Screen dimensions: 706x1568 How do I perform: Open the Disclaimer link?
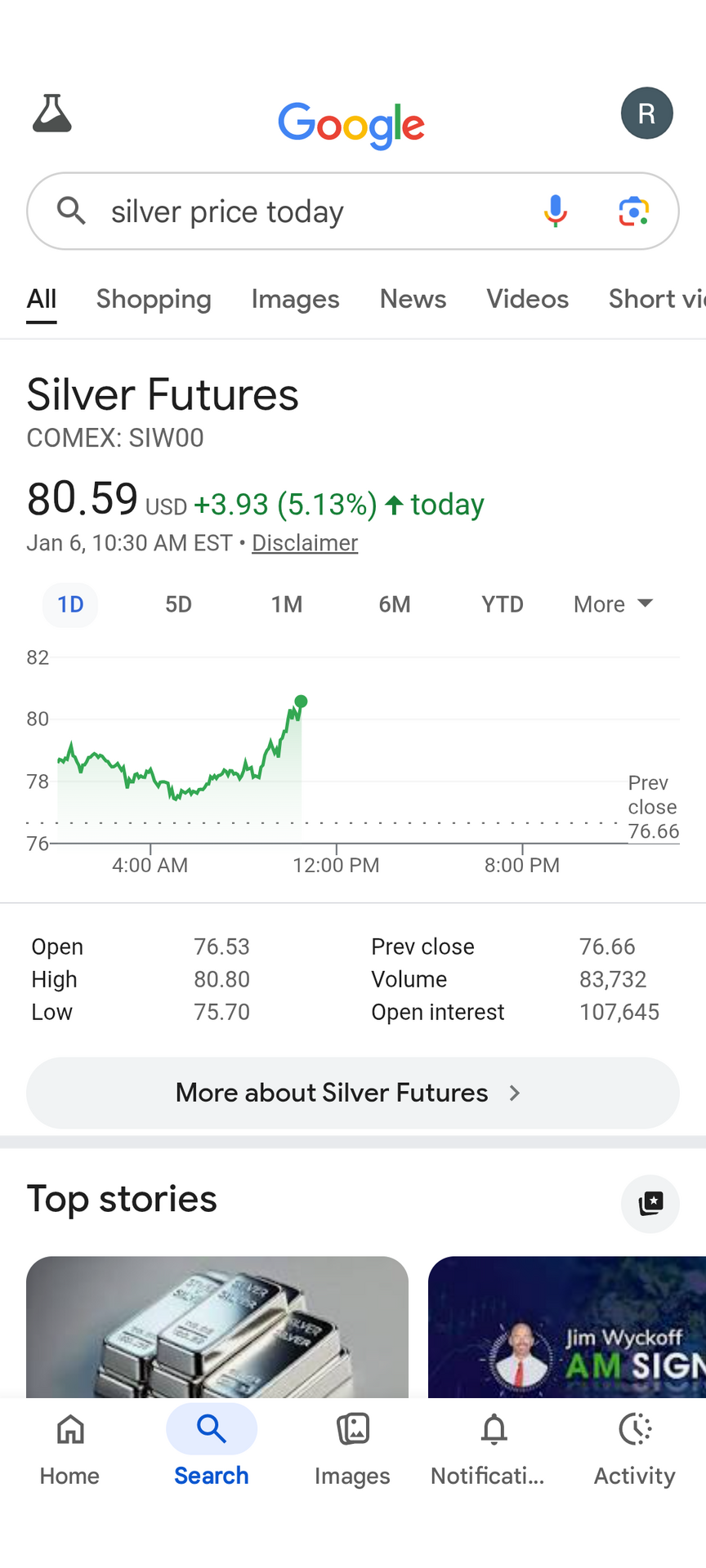coord(305,543)
